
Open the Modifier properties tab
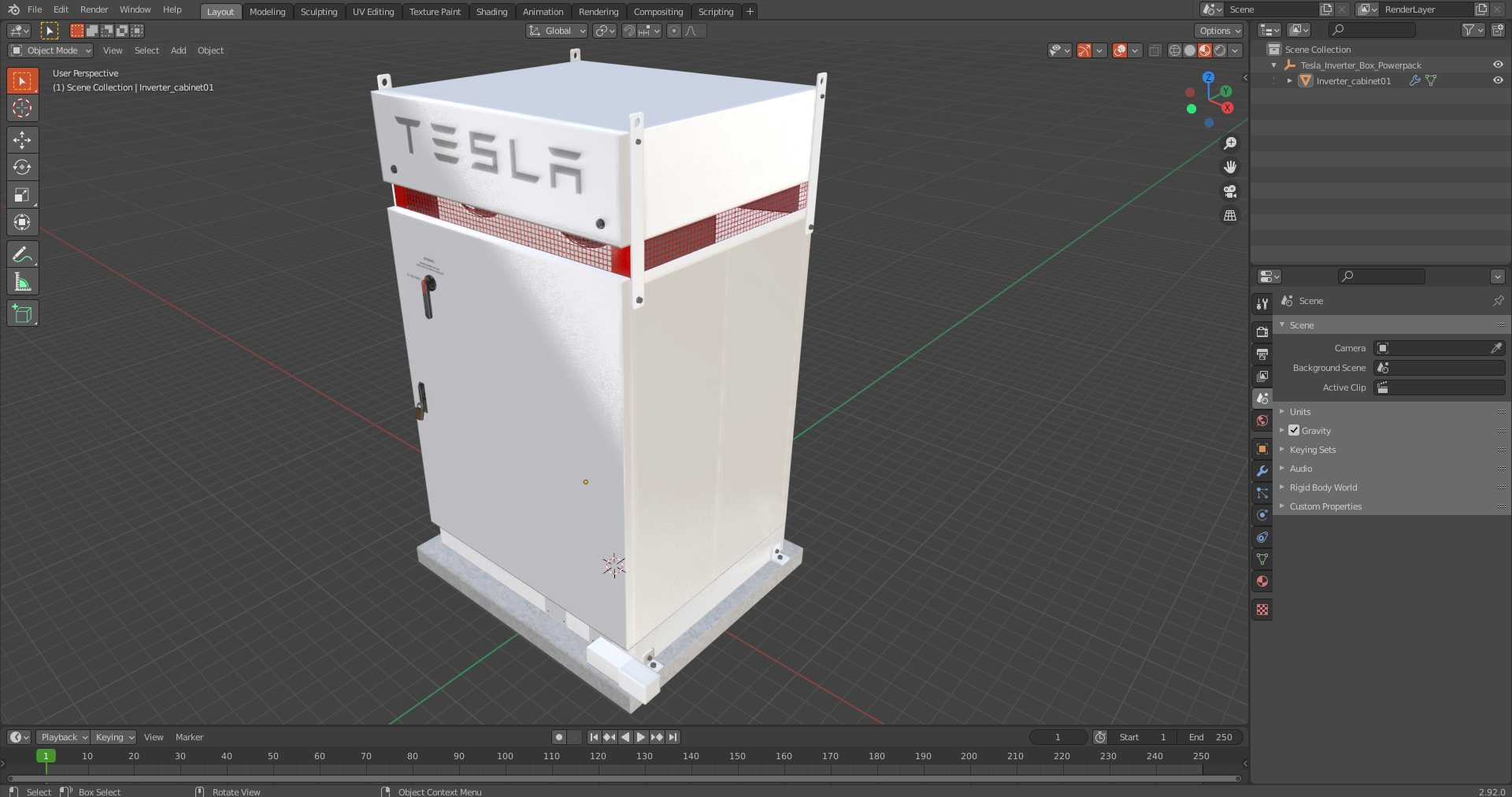1262,471
